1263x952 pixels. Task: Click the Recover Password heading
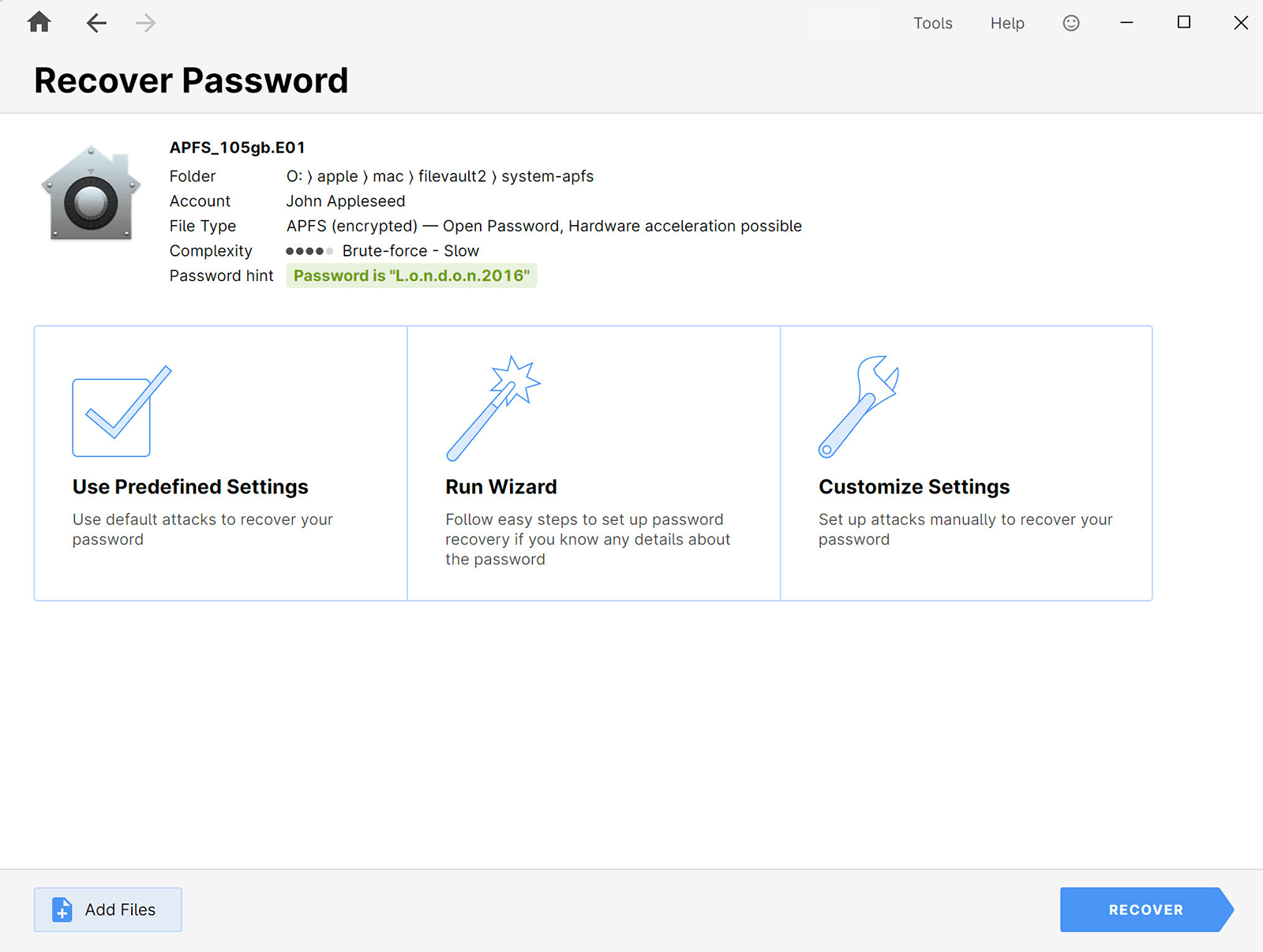pos(191,81)
